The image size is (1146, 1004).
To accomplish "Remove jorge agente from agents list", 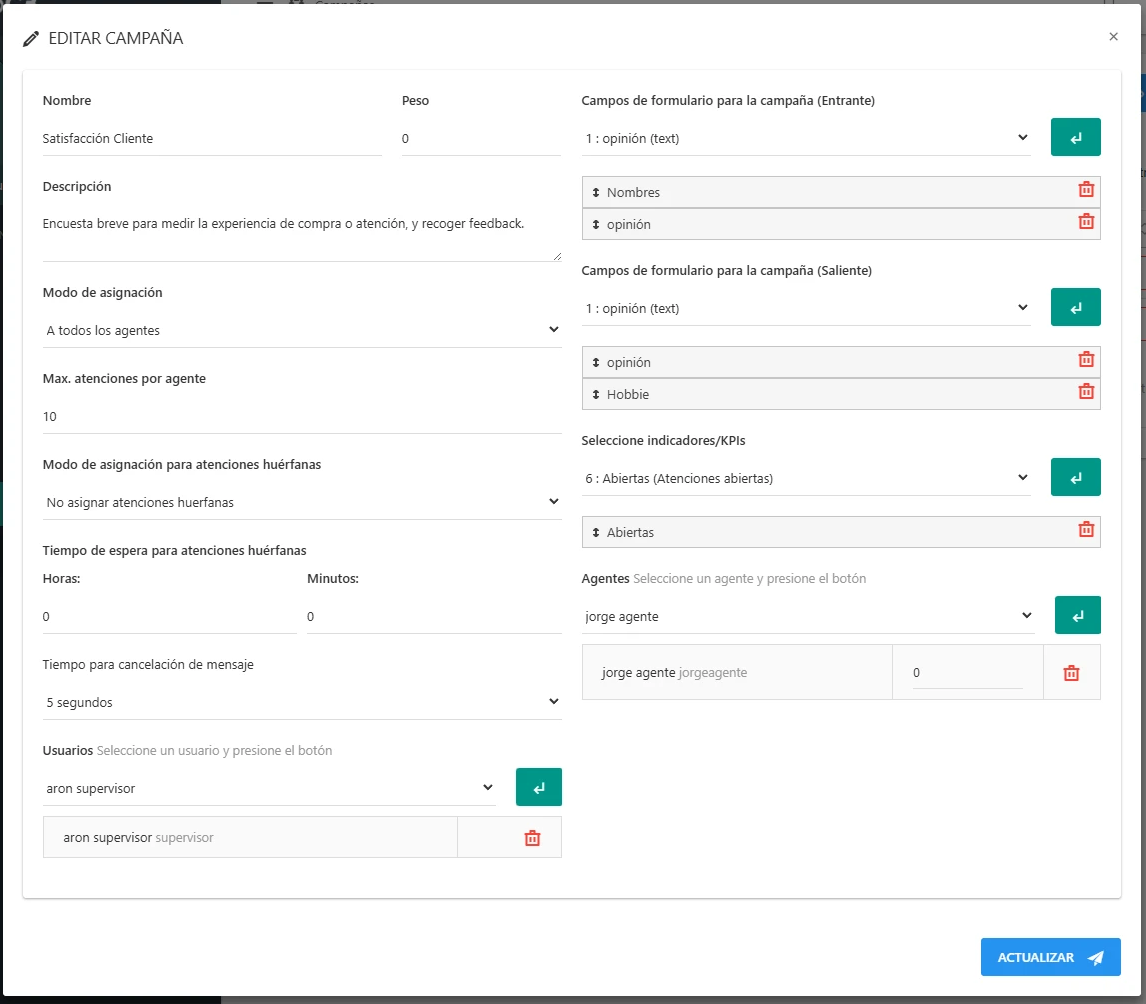I will pyautogui.click(x=1071, y=673).
